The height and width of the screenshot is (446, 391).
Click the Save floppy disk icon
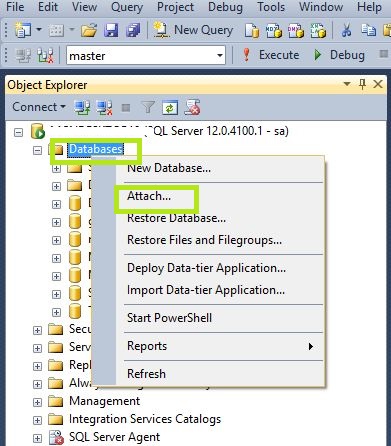pos(111,31)
